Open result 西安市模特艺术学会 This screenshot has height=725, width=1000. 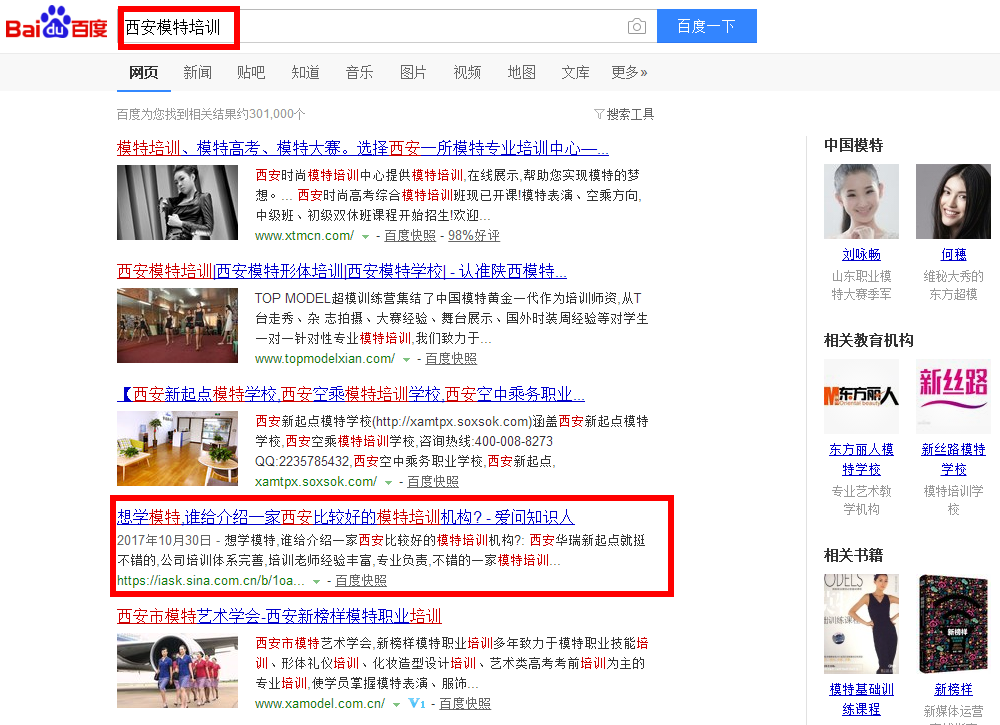(279, 616)
